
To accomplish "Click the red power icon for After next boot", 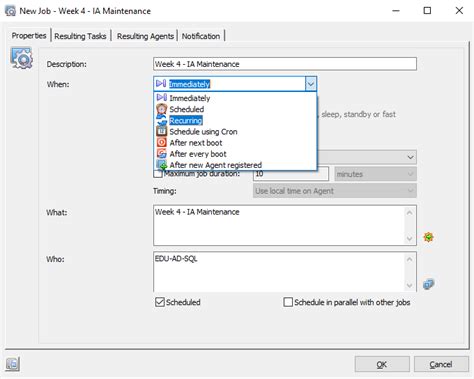I will 162,142.
